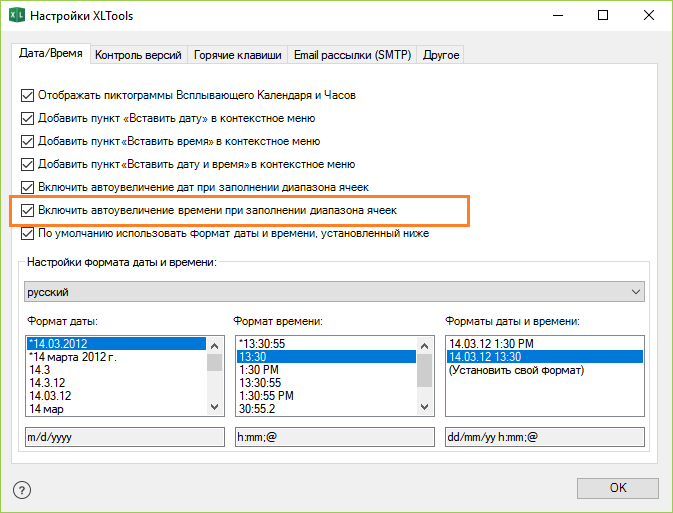The image size is (673, 513).
Task: Go to Email рассылки (SMTP) tab
Action: [353, 55]
